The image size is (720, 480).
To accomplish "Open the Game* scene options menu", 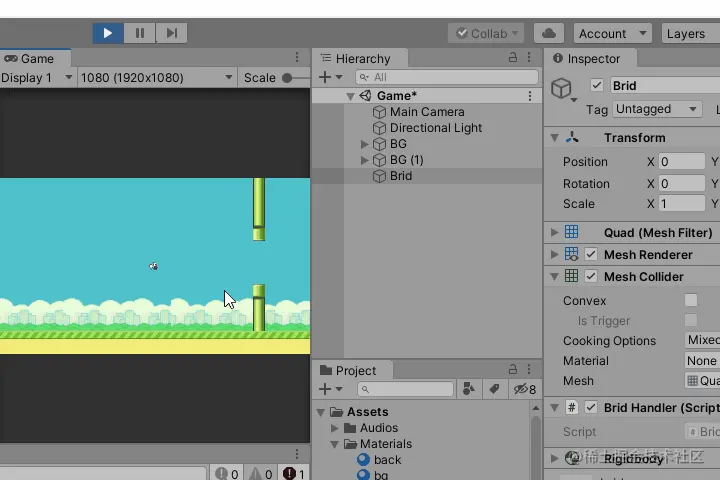I will (530, 96).
